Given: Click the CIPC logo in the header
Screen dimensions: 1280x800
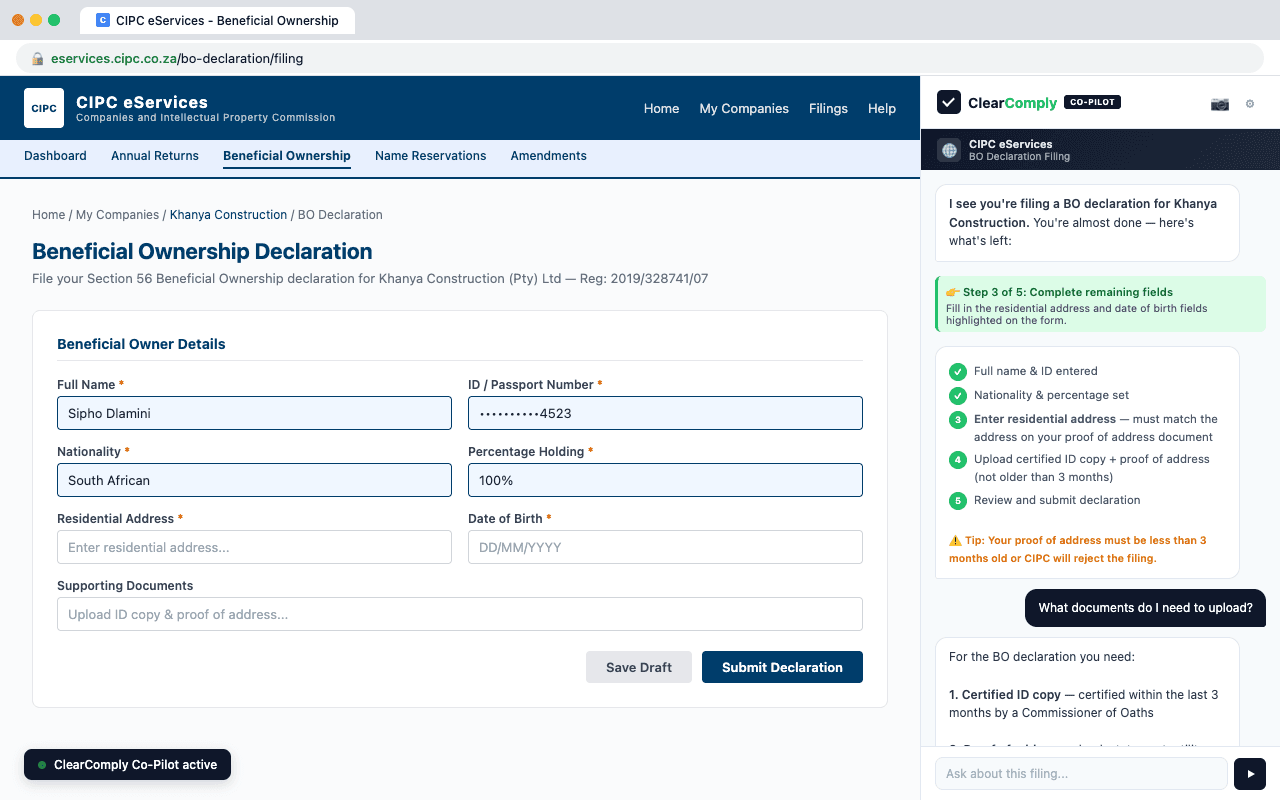Looking at the screenshot, I should pos(44,108).
